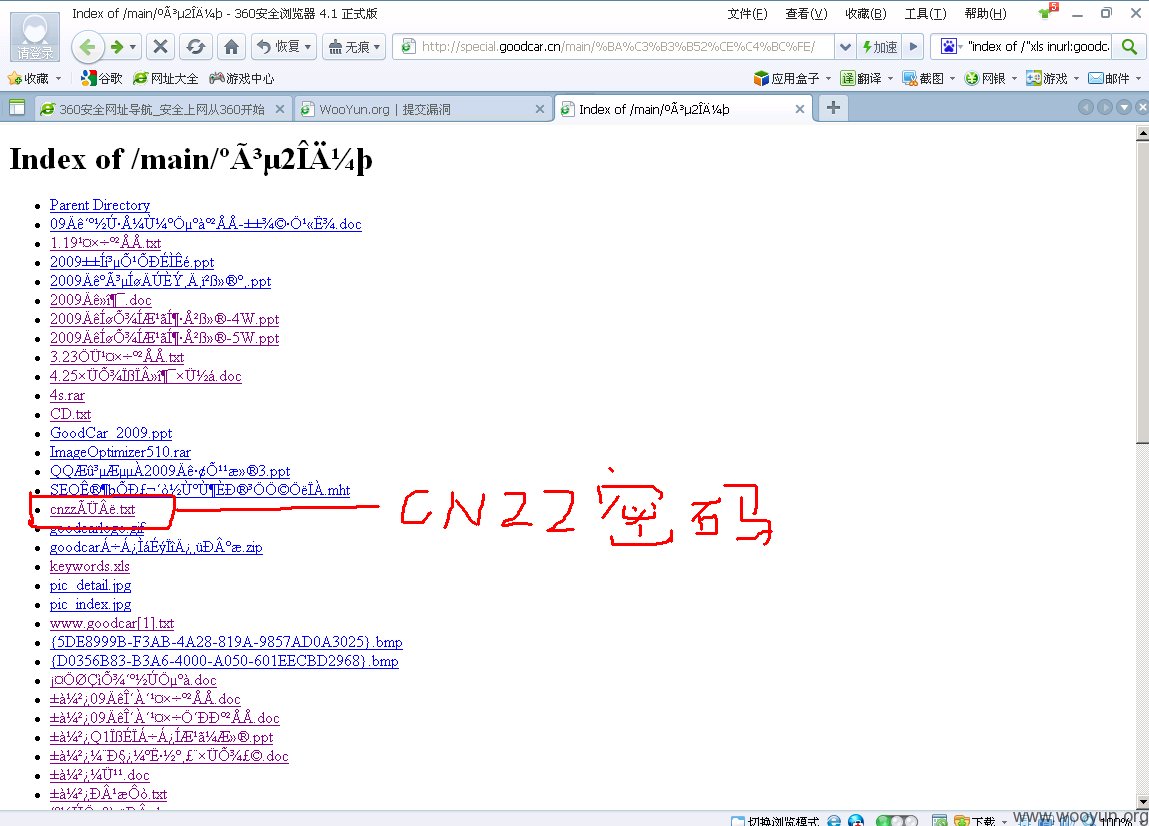The width and height of the screenshot is (1149, 826).
Task: Click the search engine paw icon
Action: click(x=948, y=46)
